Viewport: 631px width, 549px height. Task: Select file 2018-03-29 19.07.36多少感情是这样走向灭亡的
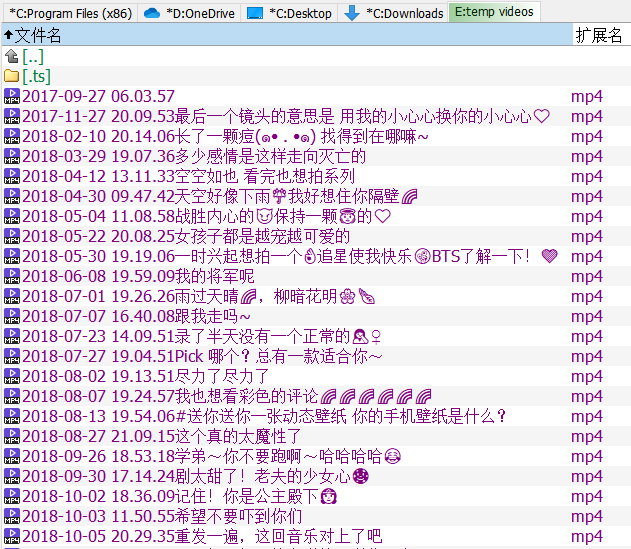click(194, 157)
